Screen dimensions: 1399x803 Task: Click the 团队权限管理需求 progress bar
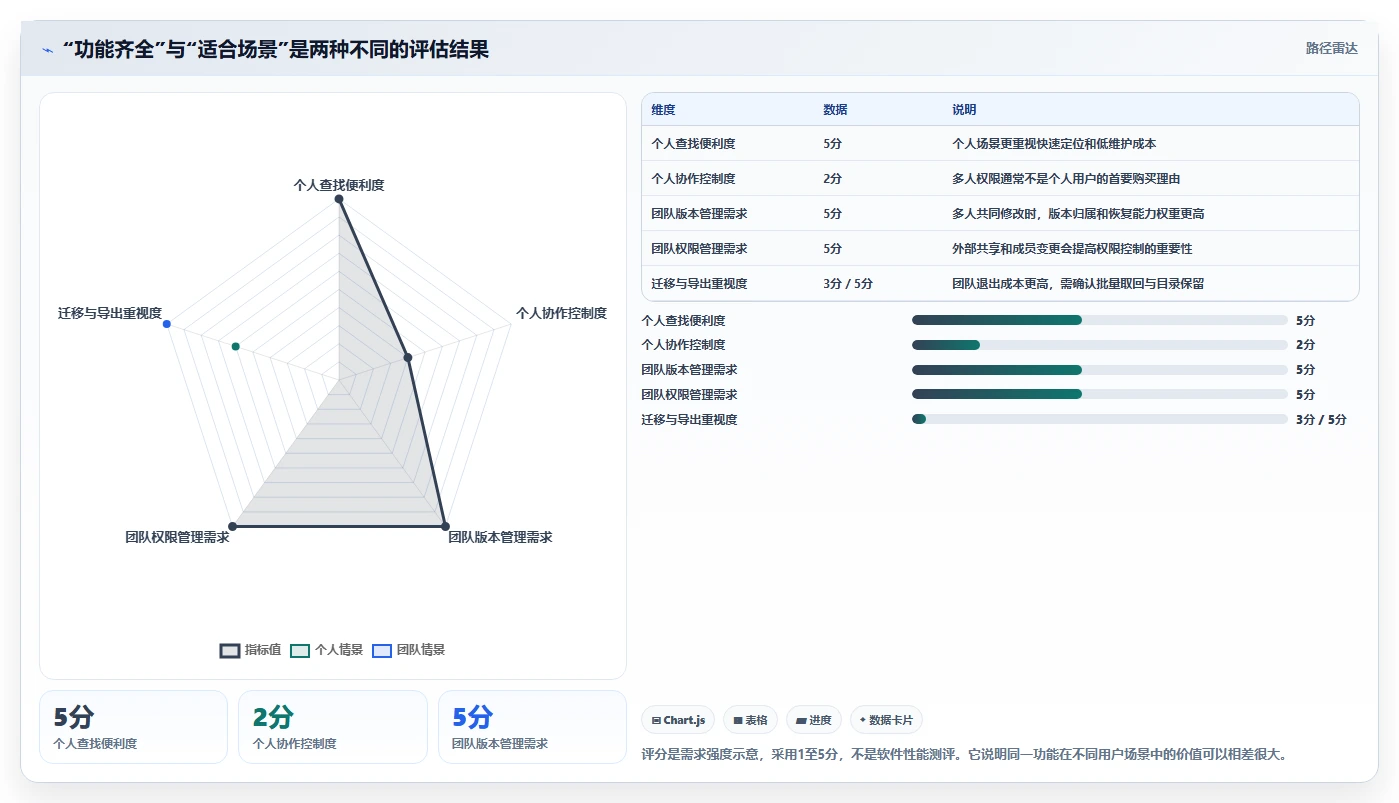pyautogui.click(x=1100, y=395)
